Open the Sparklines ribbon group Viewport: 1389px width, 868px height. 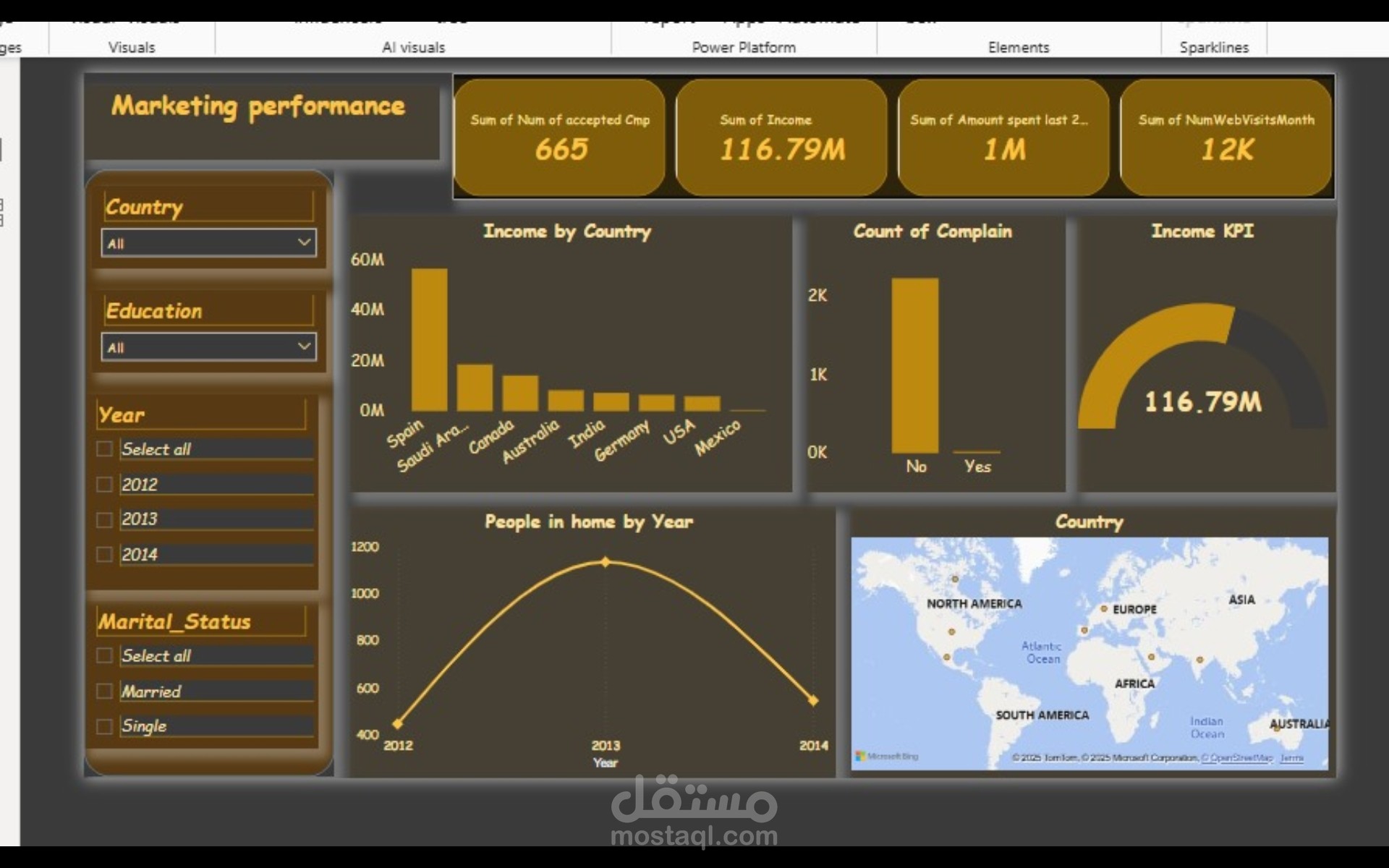1214,47
